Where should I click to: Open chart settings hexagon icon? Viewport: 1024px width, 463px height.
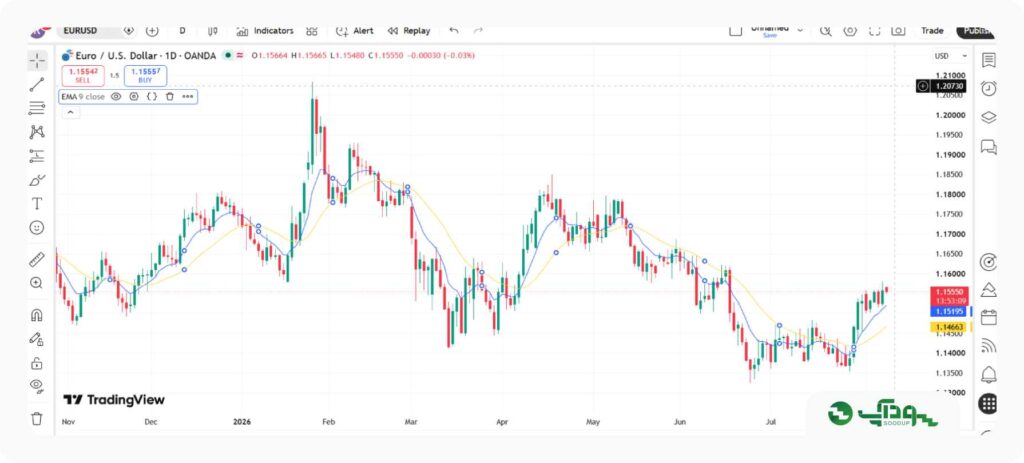pos(850,31)
